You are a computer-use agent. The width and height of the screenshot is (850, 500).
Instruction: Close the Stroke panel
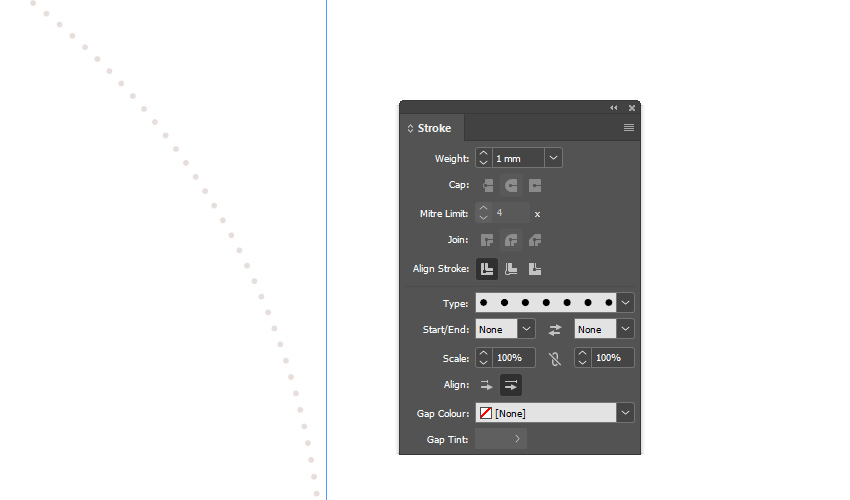pos(632,108)
